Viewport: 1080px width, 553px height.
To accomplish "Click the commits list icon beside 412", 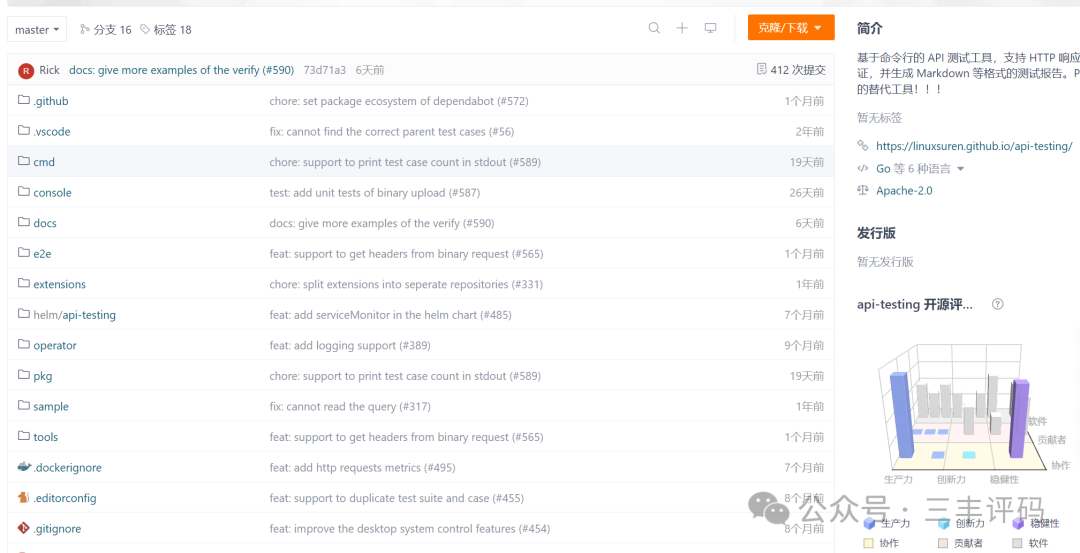I will (x=761, y=69).
